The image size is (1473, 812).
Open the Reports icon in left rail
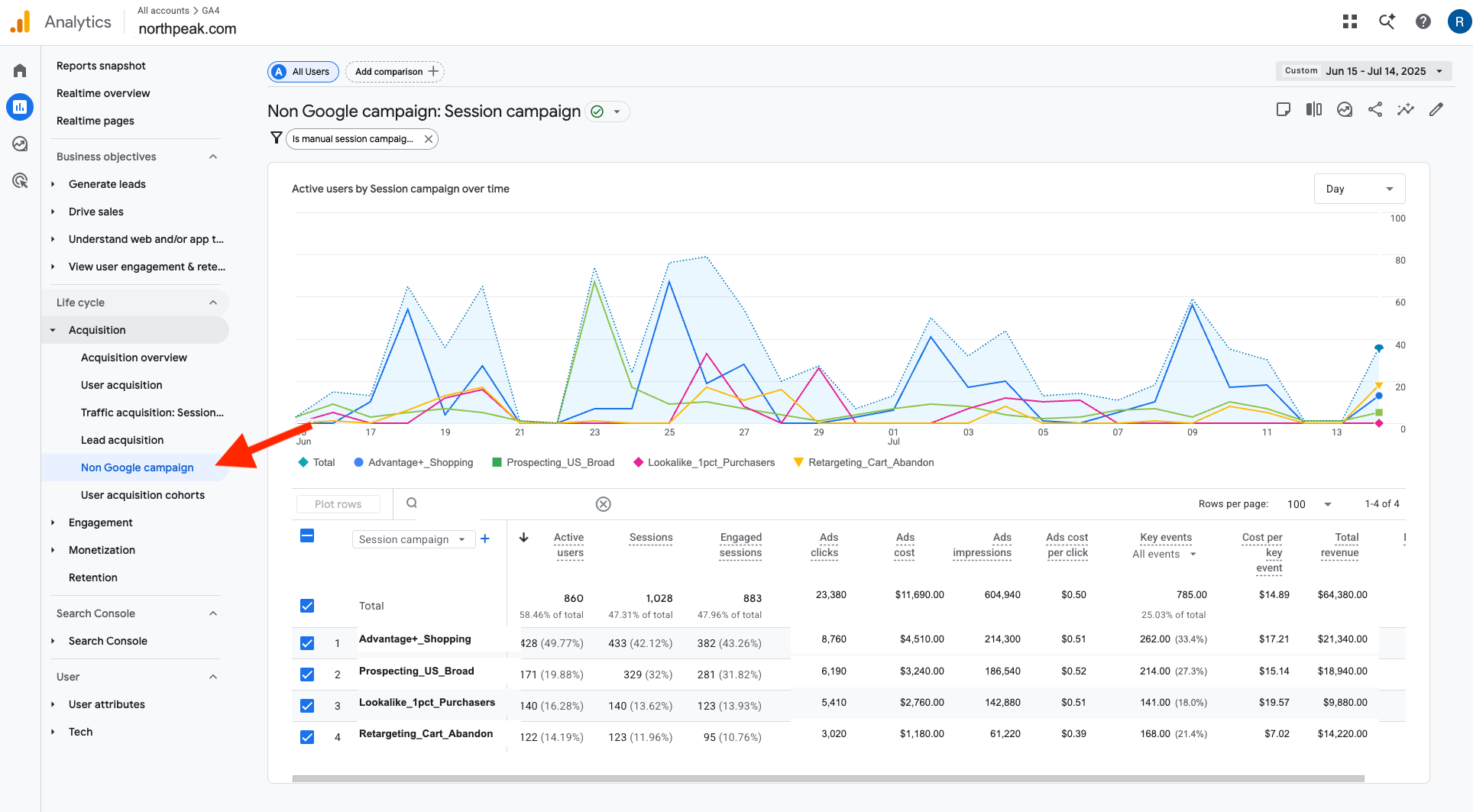click(20, 107)
